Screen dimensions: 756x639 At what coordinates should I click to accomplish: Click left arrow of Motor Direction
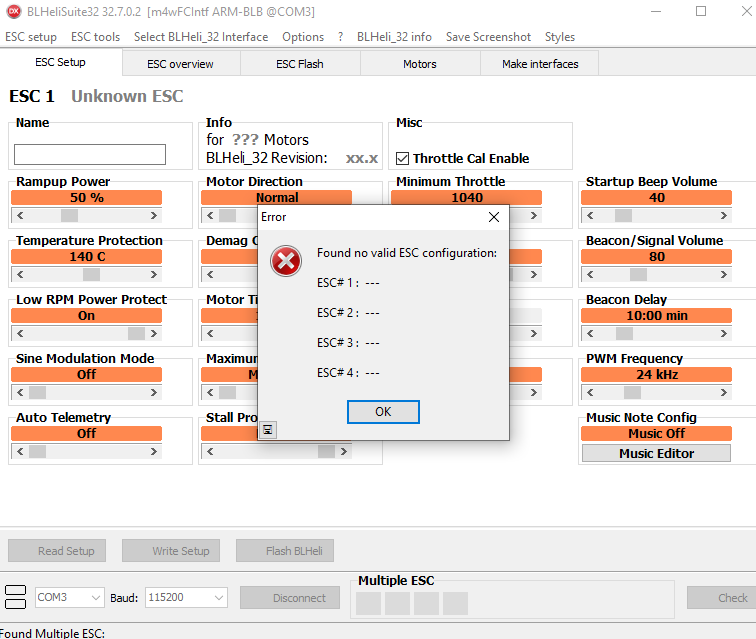210,216
